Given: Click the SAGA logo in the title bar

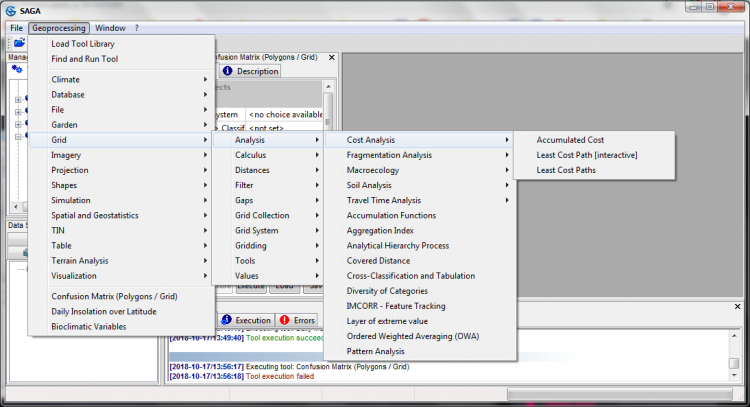Looking at the screenshot, I should [x=11, y=11].
